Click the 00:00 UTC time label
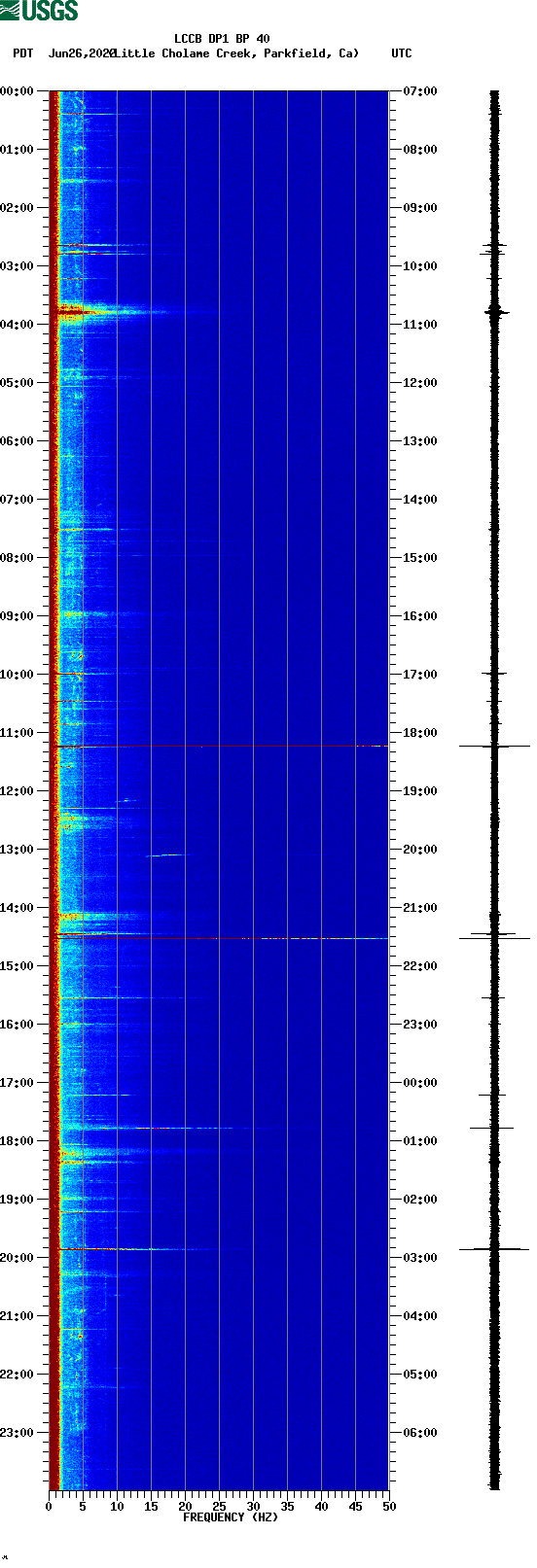The width and height of the screenshot is (537, 1568). pyautogui.click(x=419, y=1083)
